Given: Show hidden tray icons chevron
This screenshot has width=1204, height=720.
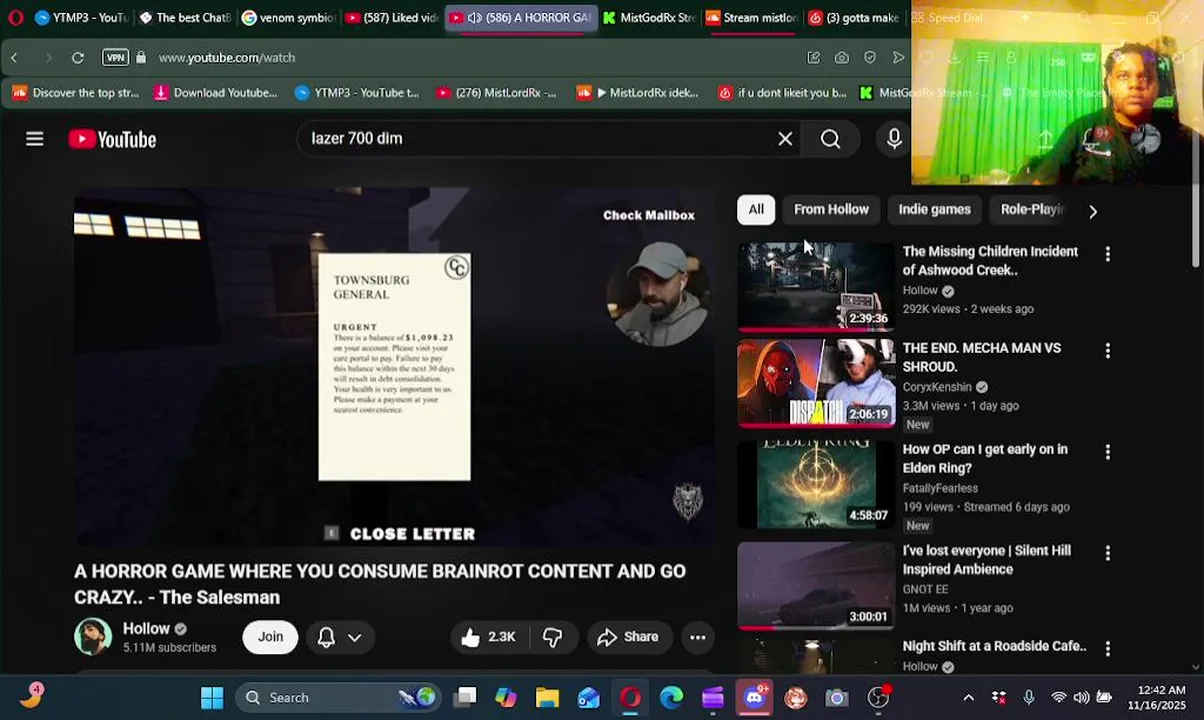Looking at the screenshot, I should tap(968, 698).
